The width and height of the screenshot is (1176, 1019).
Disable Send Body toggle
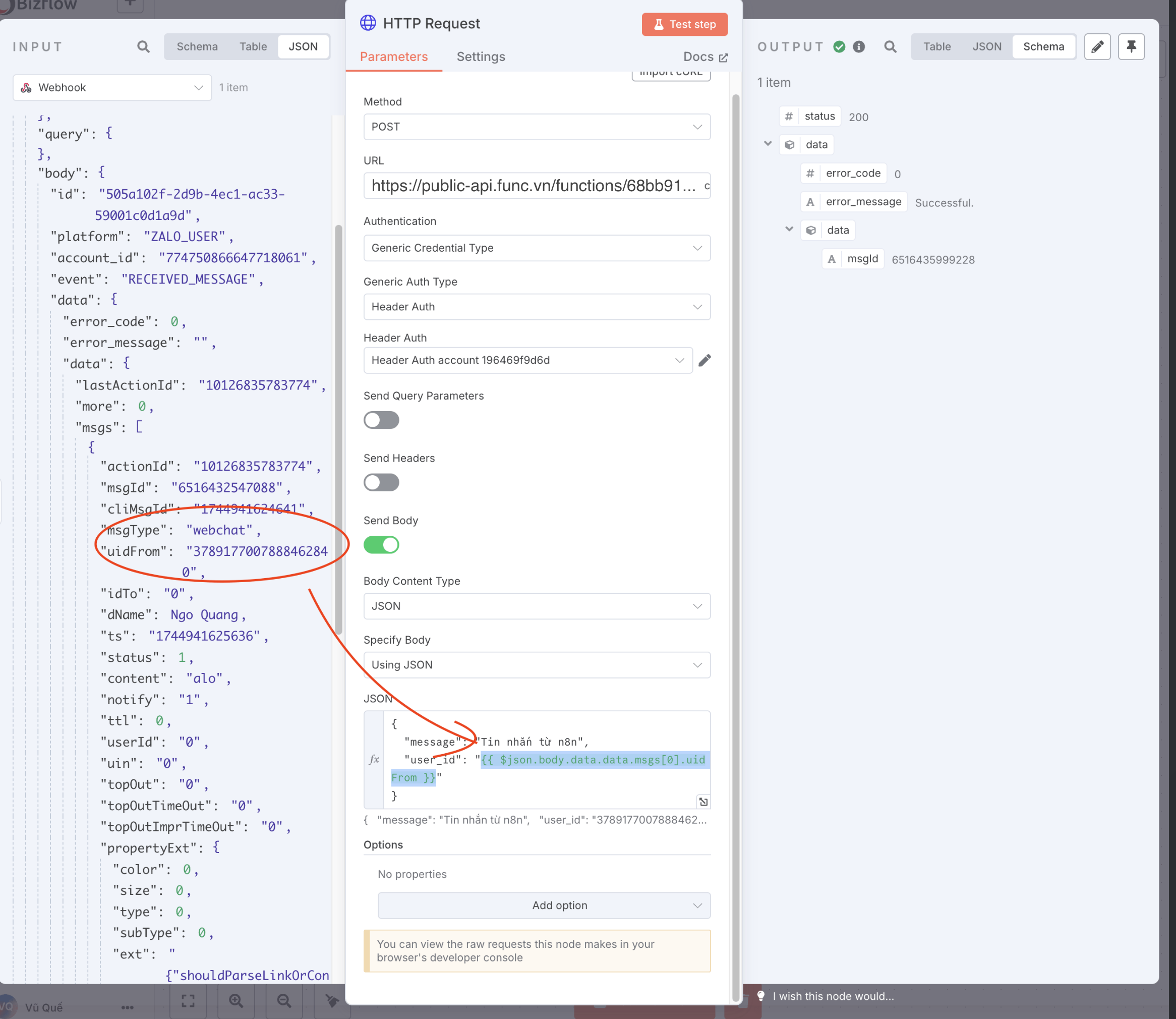pos(381,545)
